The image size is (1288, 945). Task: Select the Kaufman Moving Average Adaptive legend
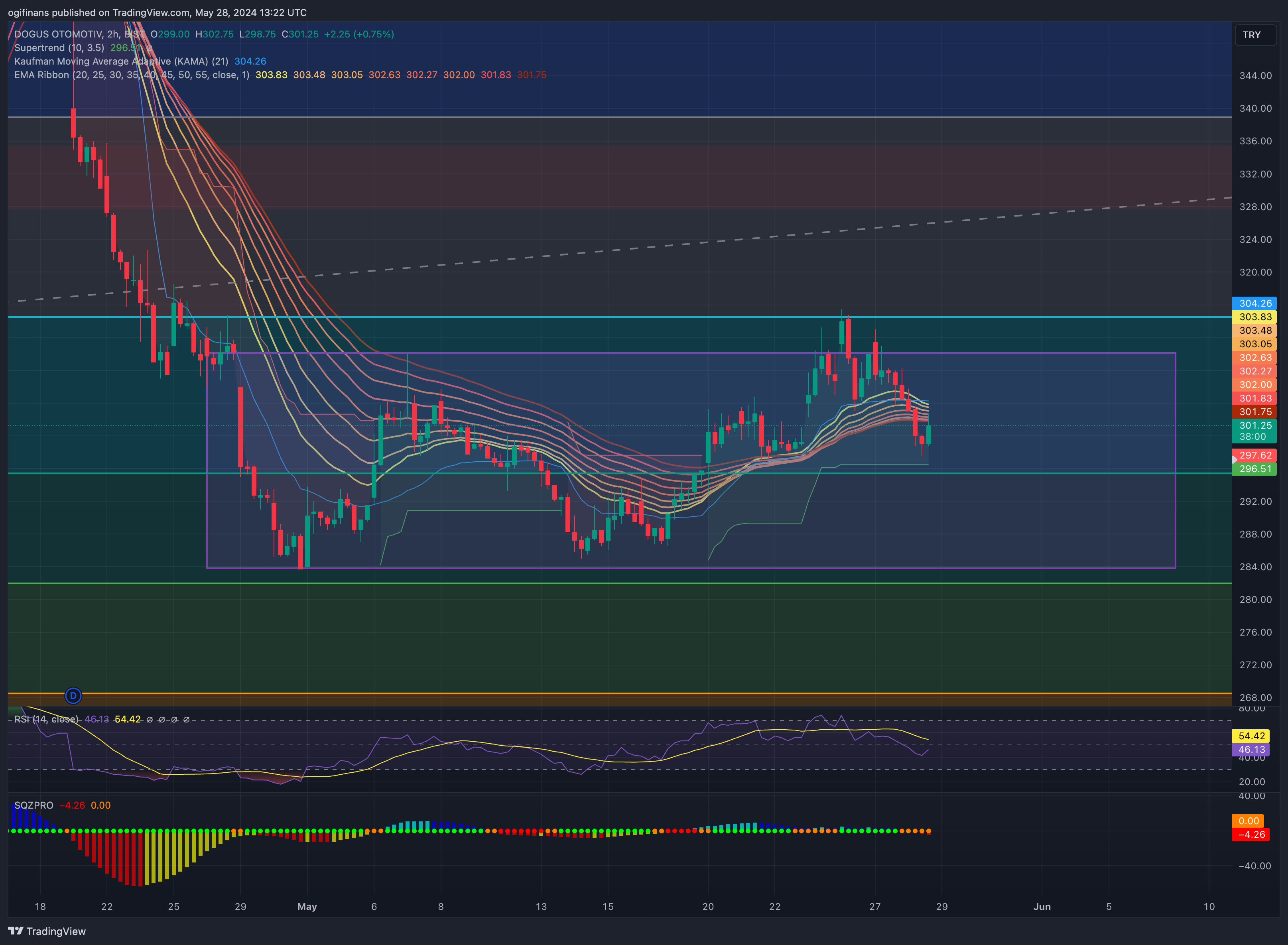click(121, 61)
